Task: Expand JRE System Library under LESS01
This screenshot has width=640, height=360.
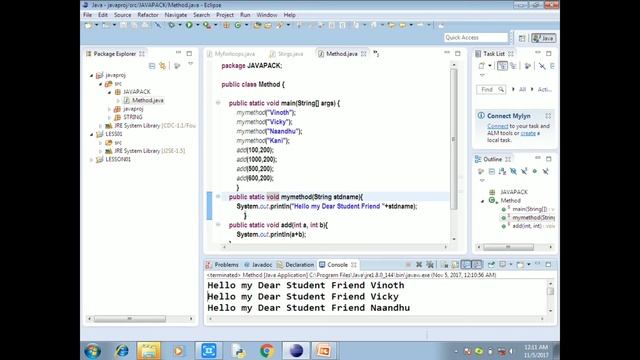Action: (100, 151)
